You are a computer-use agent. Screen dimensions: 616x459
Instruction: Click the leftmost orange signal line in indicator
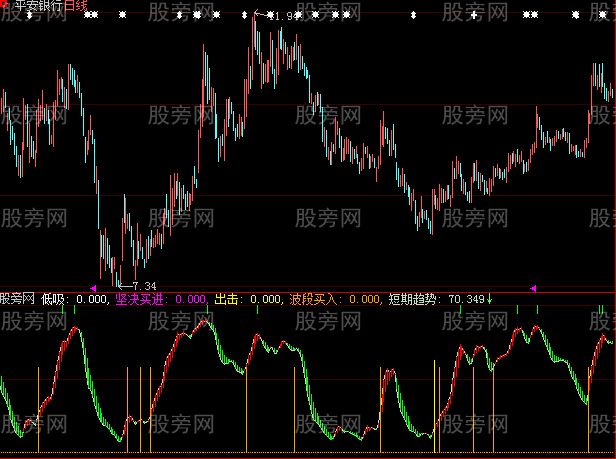(x=38, y=408)
